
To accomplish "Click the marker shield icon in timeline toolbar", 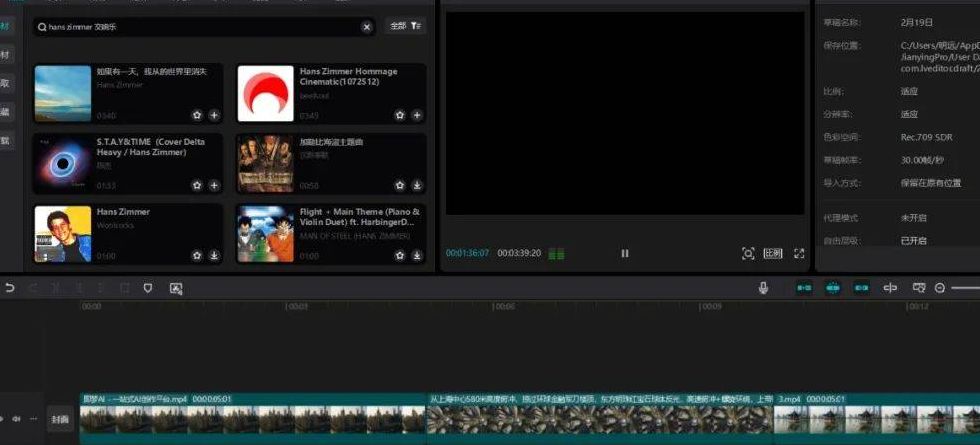I will click(x=148, y=288).
